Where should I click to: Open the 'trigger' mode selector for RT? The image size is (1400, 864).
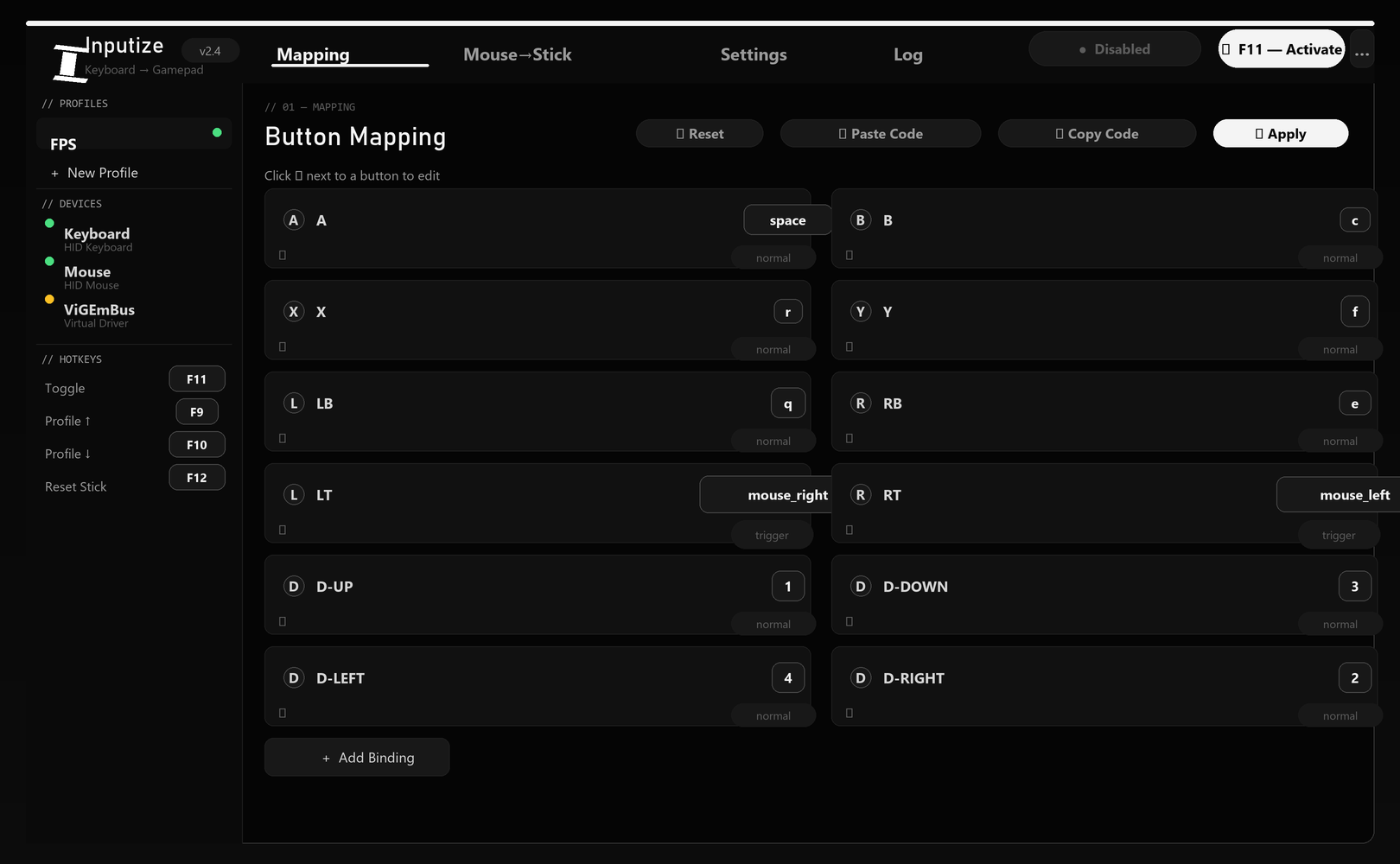coord(1339,536)
